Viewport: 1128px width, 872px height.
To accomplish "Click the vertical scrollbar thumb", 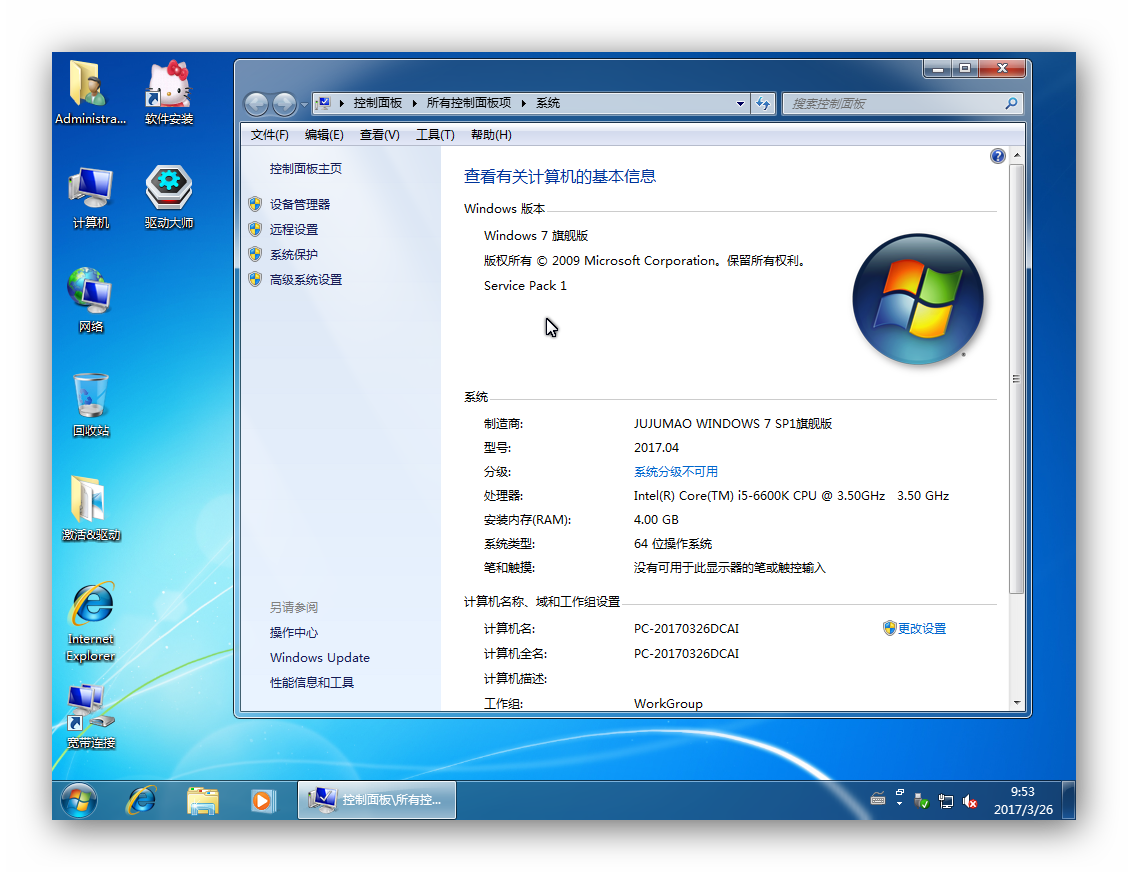I will point(1016,379).
